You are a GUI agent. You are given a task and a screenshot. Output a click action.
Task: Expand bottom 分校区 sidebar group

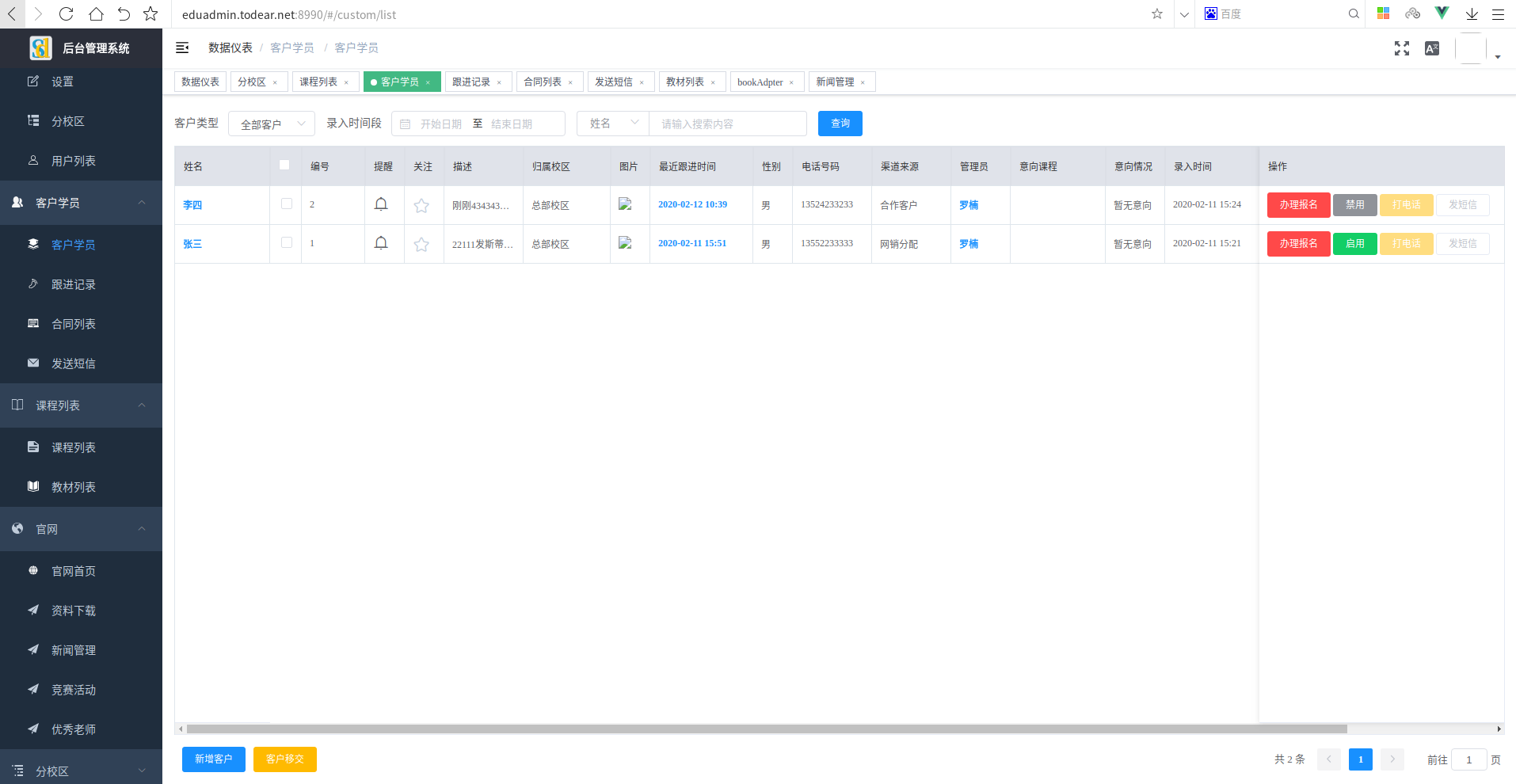click(81, 771)
